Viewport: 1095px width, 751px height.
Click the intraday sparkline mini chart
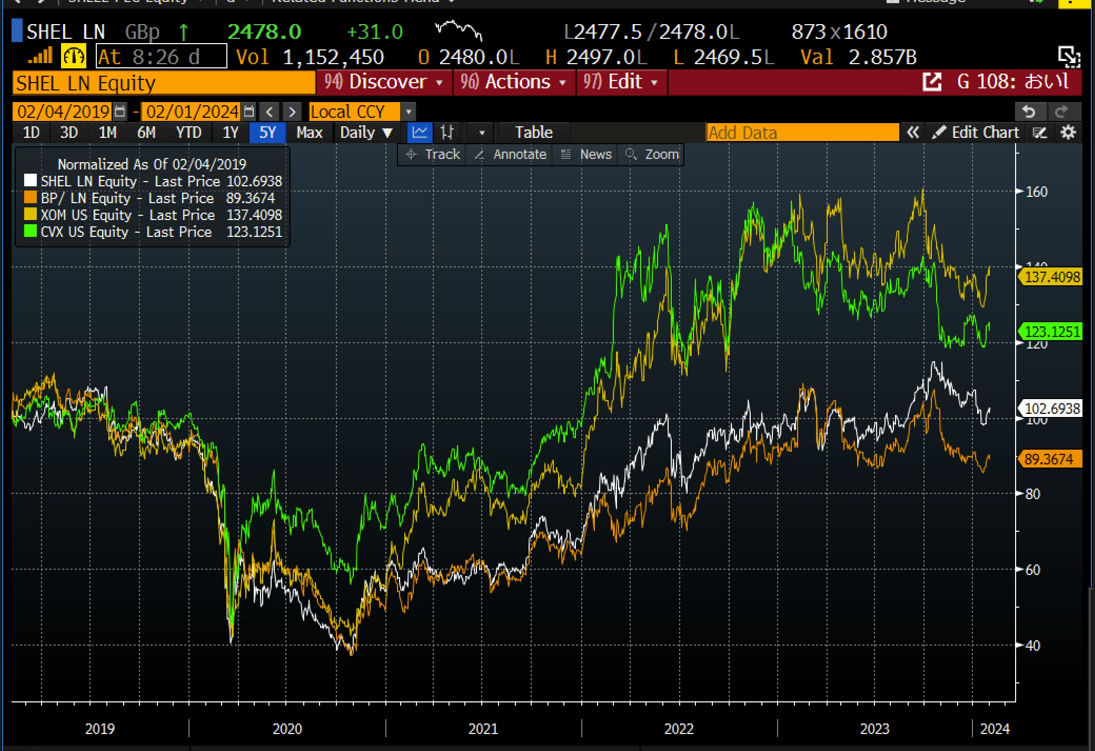click(x=458, y=31)
